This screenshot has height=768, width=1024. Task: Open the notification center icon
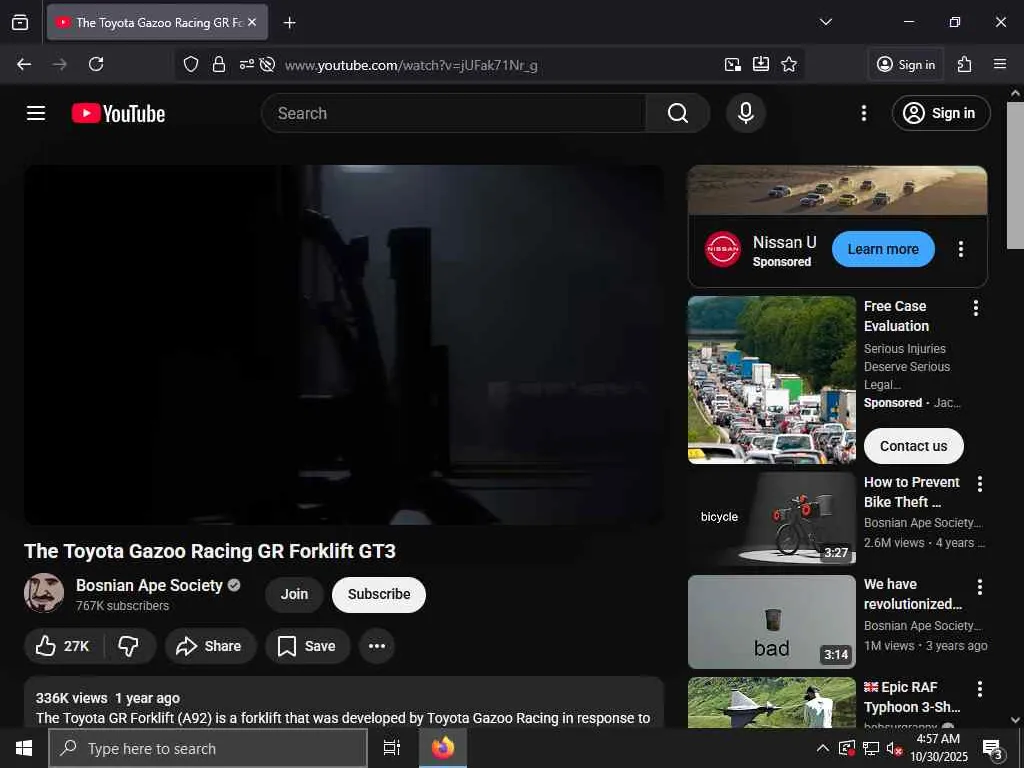pos(993,749)
